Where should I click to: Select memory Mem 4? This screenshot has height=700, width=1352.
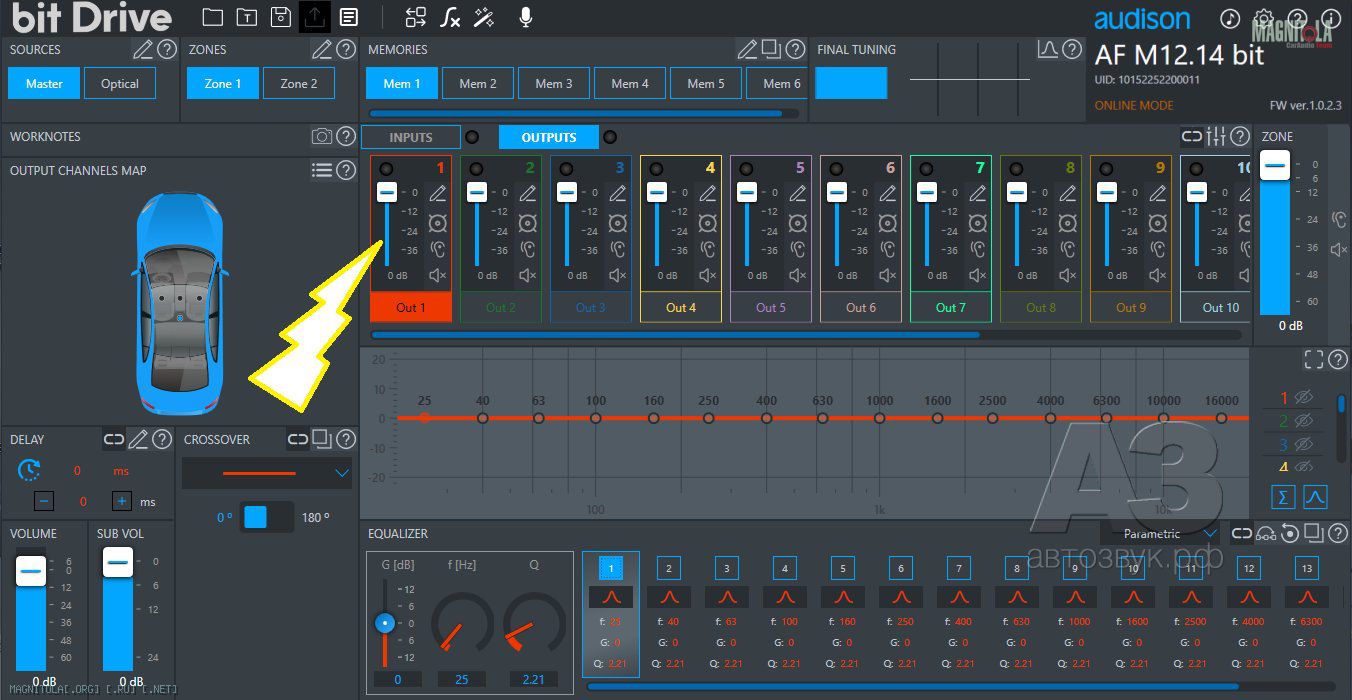pos(630,83)
